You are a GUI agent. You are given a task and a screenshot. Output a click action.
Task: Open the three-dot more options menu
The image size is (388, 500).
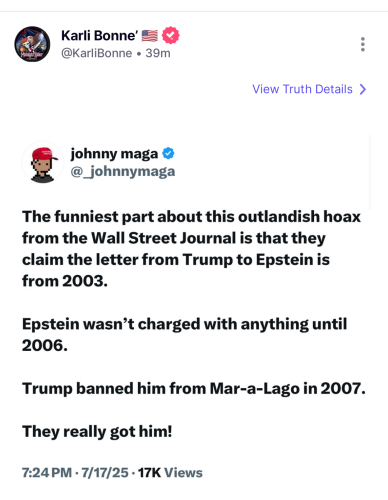tap(363, 44)
